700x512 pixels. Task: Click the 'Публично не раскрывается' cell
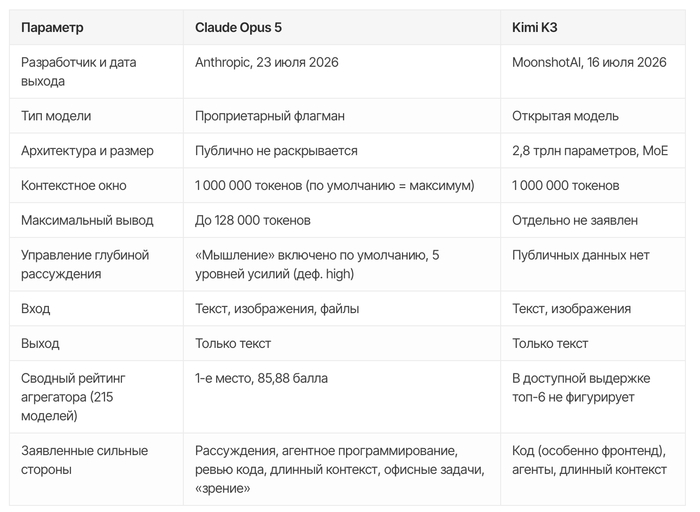tap(276, 151)
